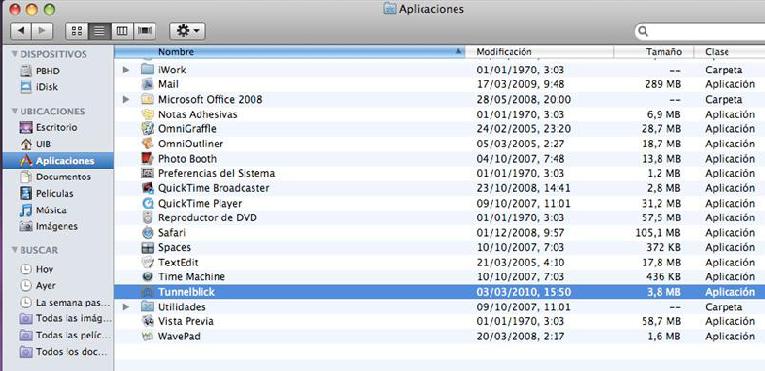Select the Utilidades folder icon
Image resolution: width=765 pixels, height=371 pixels.
pos(147,307)
